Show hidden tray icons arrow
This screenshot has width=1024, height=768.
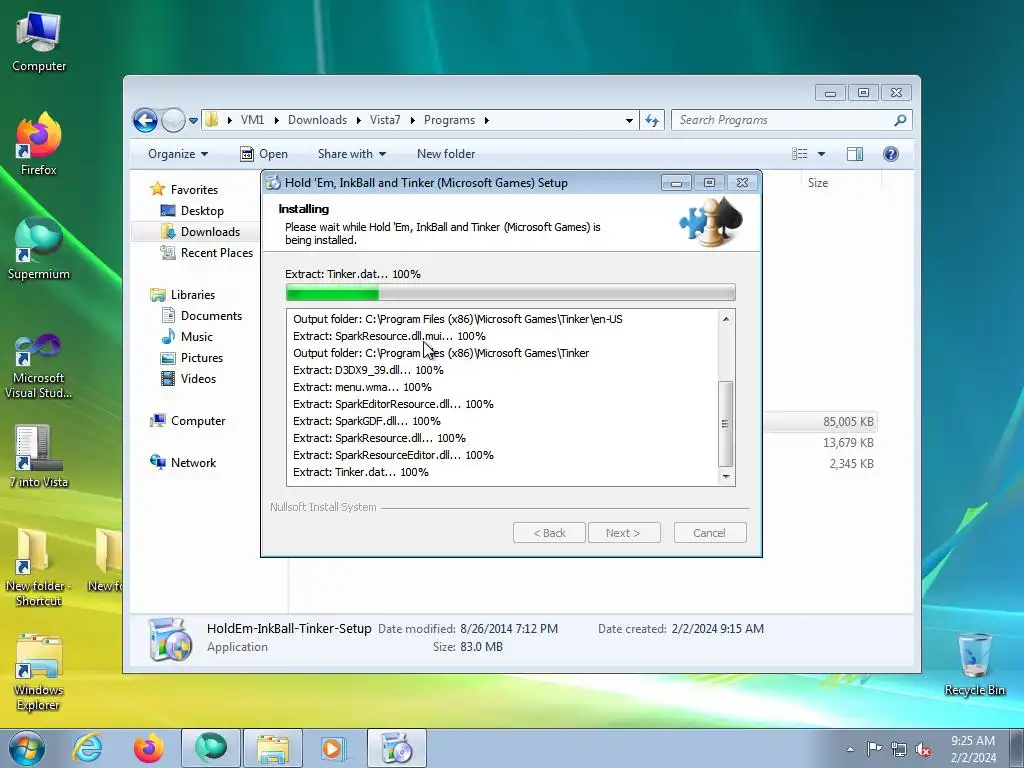pyautogui.click(x=850, y=749)
